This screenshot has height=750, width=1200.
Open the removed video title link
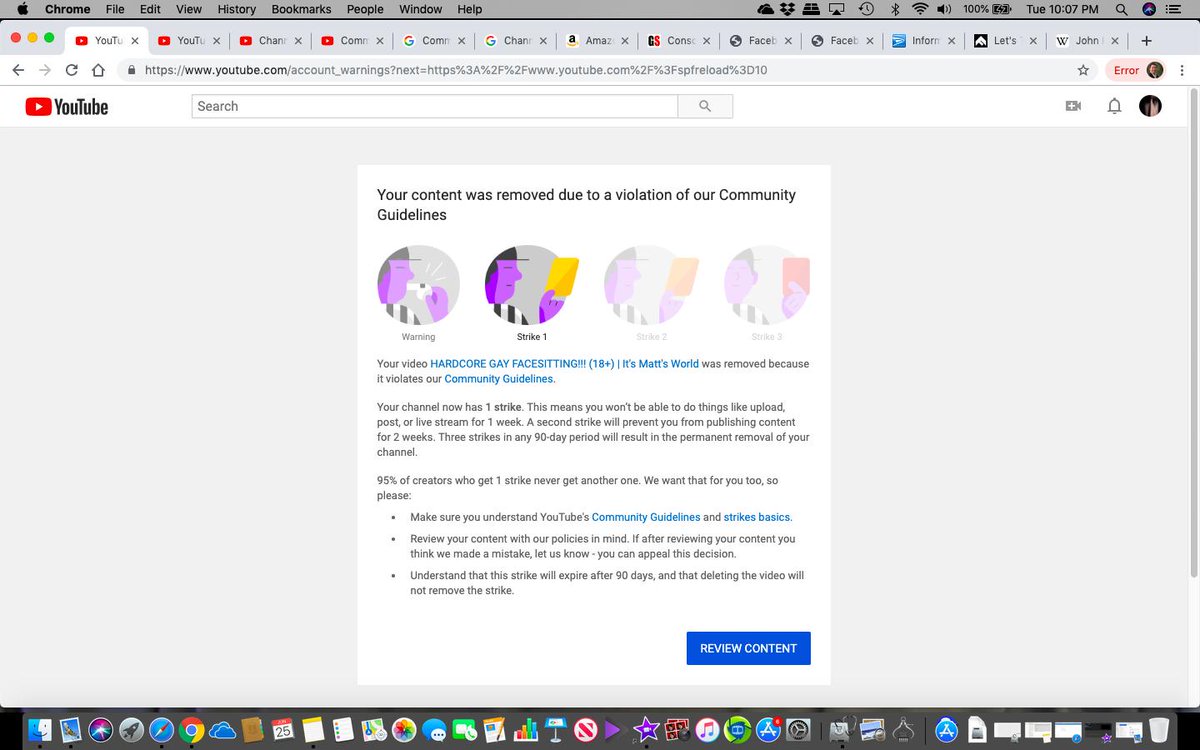coord(565,364)
